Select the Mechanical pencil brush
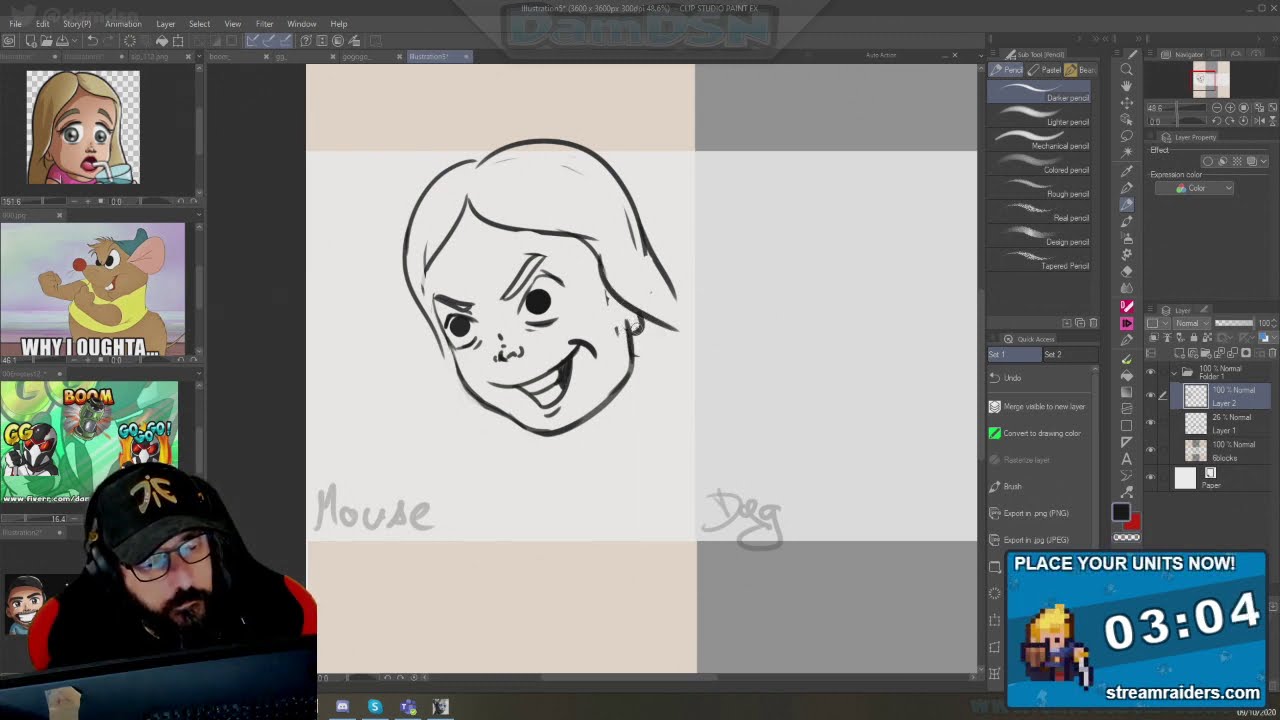The image size is (1280, 720). 1040,141
